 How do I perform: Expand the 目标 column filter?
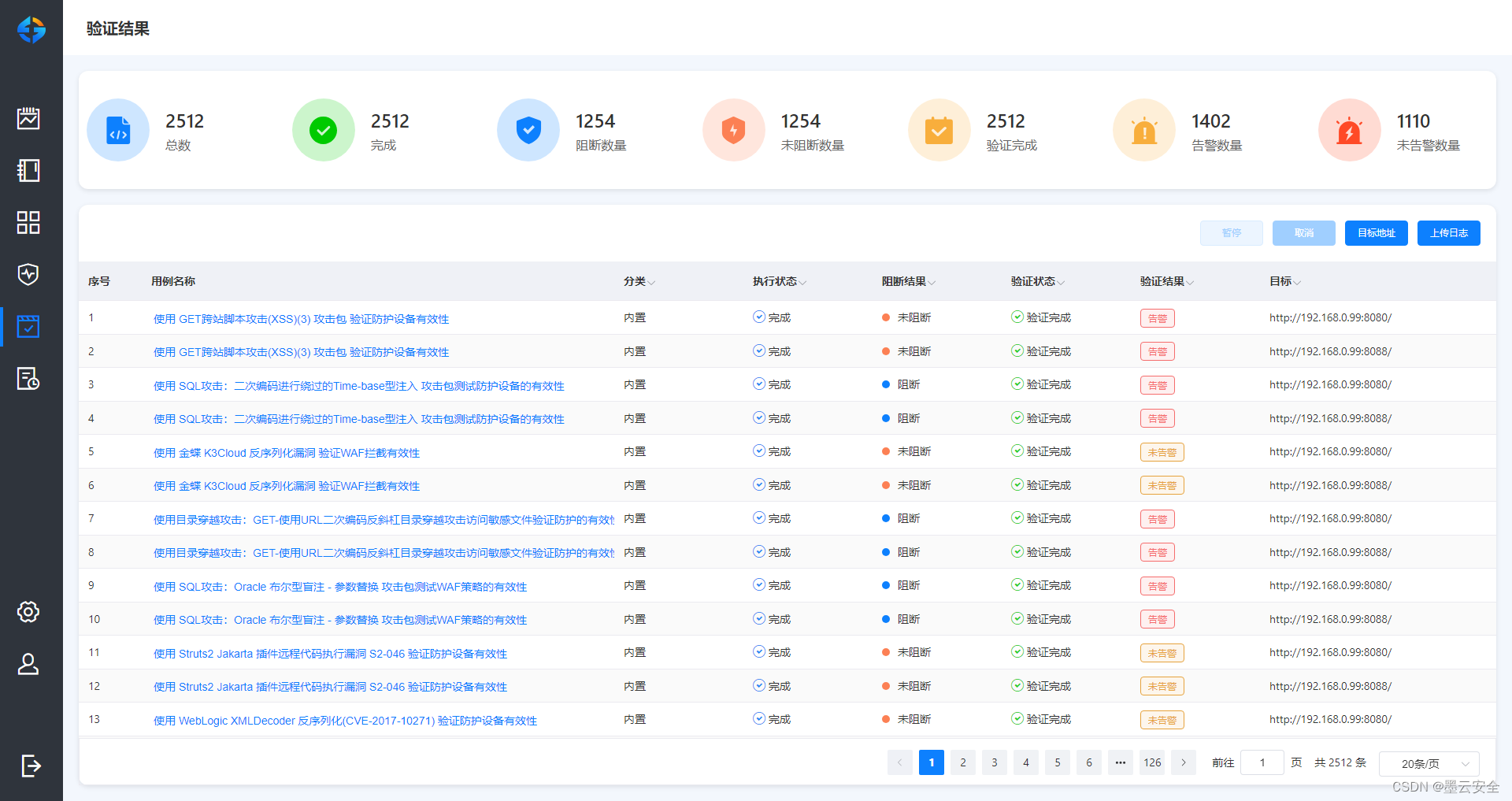click(1297, 282)
